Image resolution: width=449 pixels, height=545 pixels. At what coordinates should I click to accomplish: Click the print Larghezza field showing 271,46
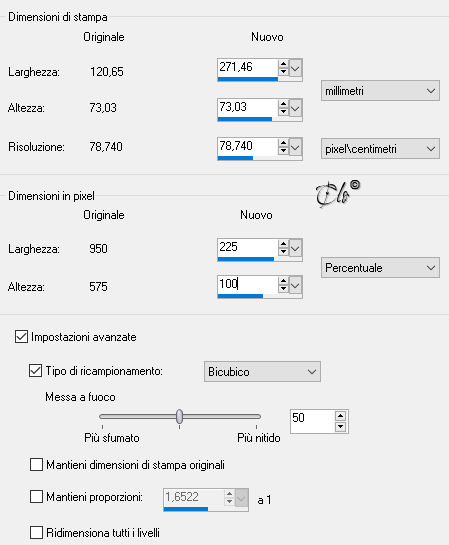(x=247, y=67)
